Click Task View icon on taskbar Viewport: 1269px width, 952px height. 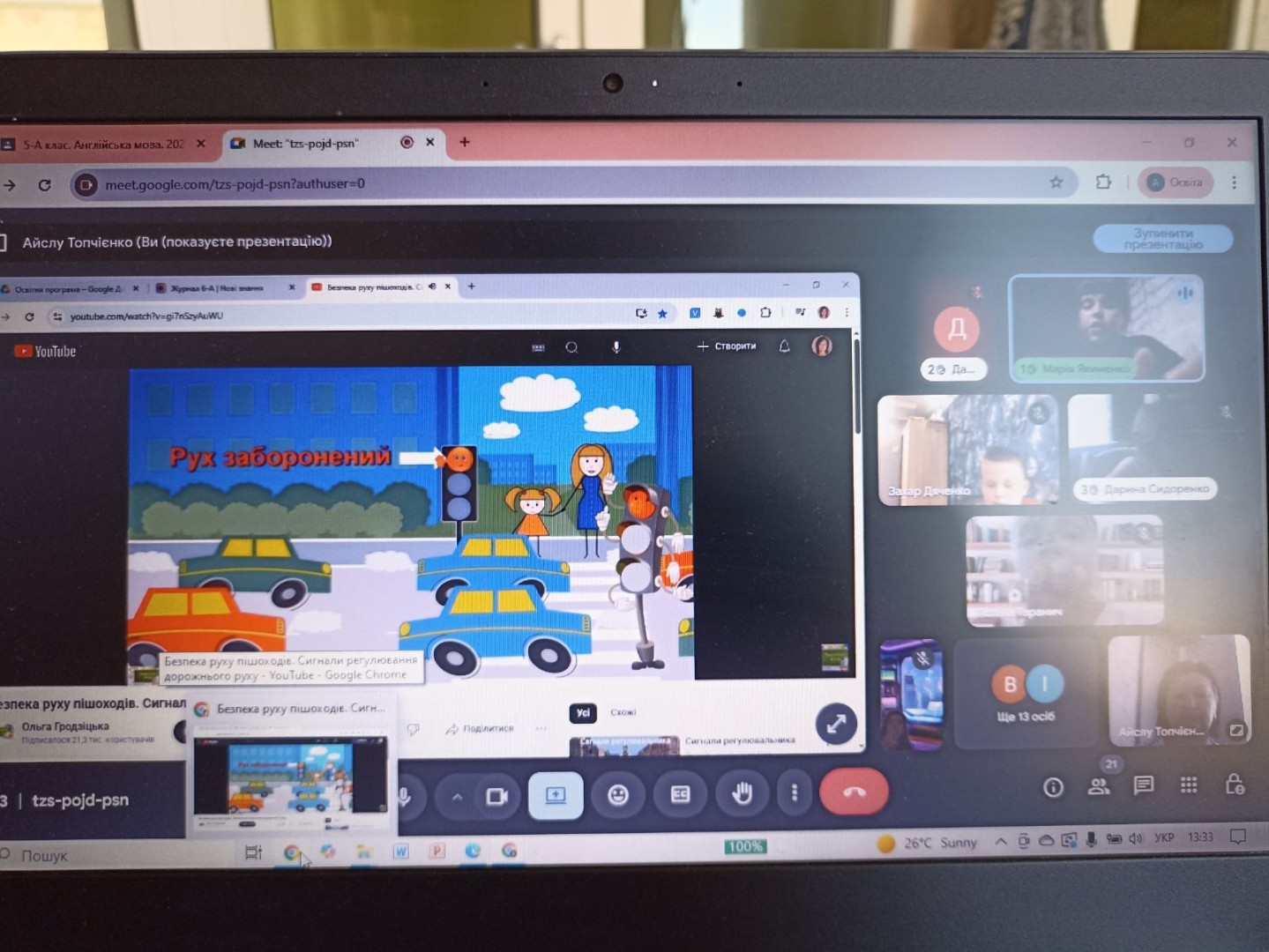click(253, 852)
